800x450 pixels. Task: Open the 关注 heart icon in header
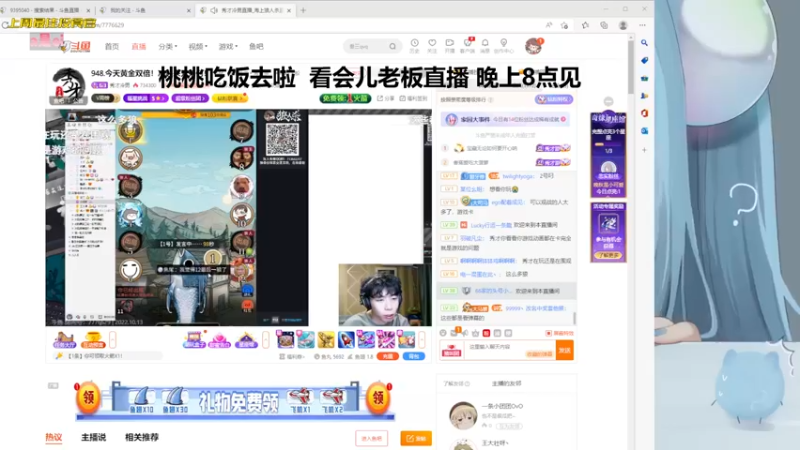point(432,45)
